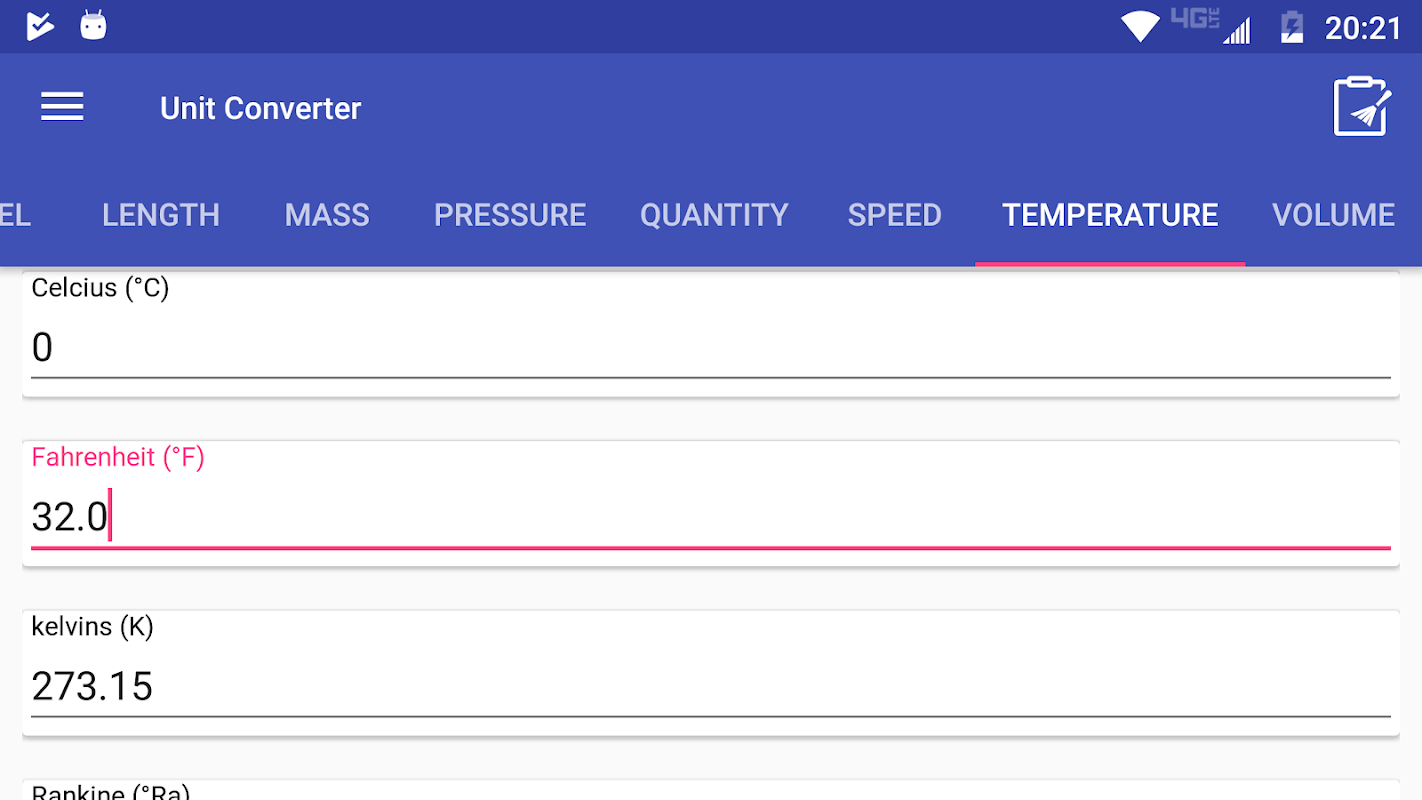The image size is (1422, 800).
Task: Tap the Wi-Fi status icon
Action: (x=1139, y=27)
